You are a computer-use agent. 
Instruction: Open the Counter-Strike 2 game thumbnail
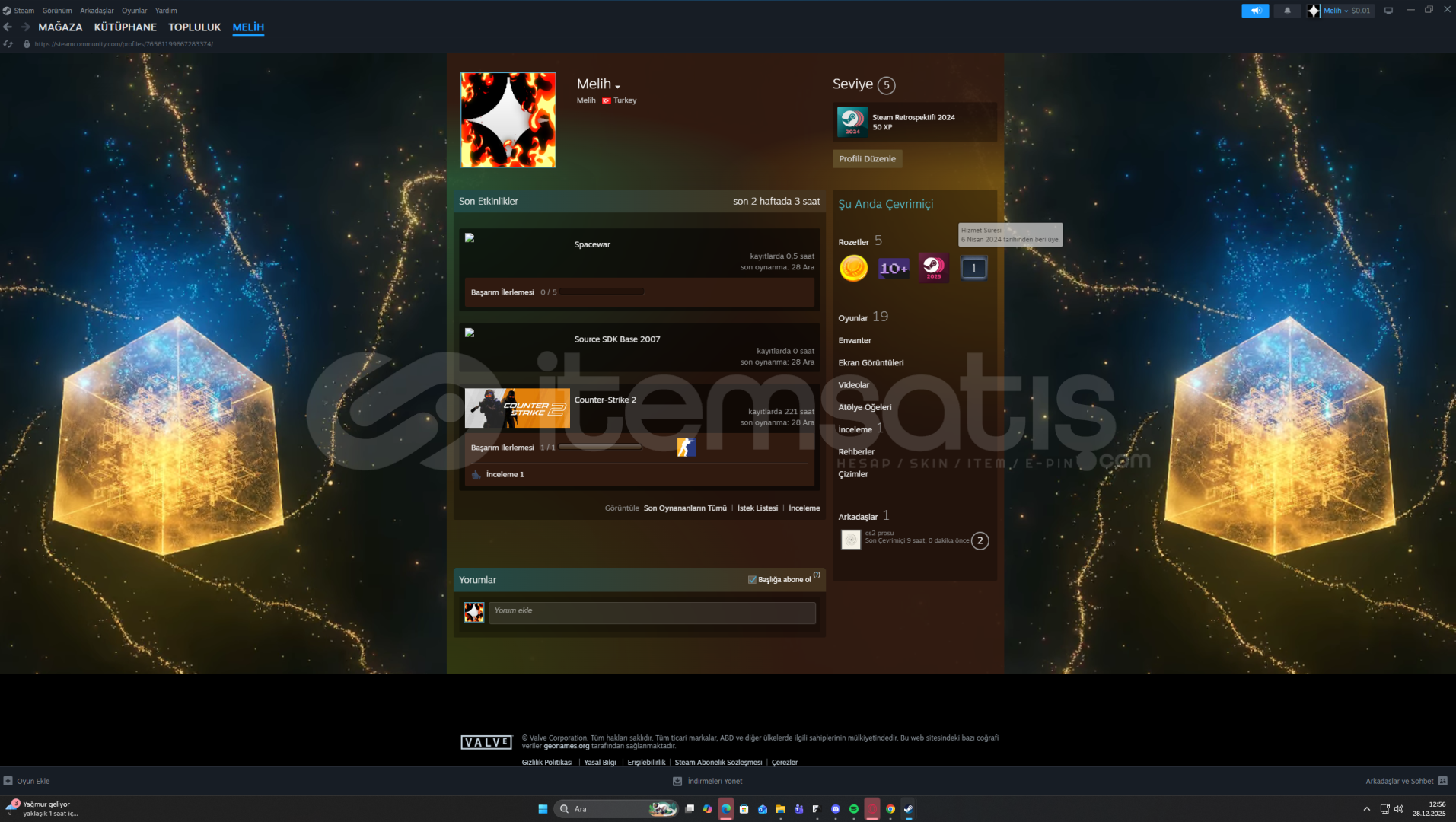[517, 408]
